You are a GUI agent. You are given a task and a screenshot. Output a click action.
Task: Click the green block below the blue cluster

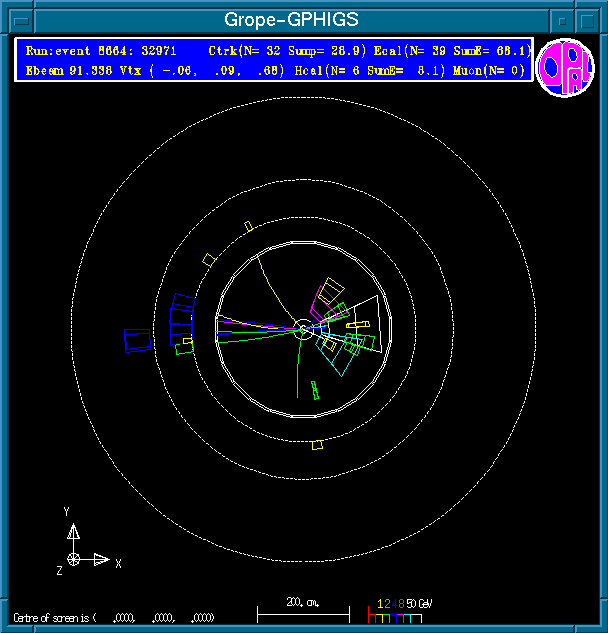tap(184, 349)
